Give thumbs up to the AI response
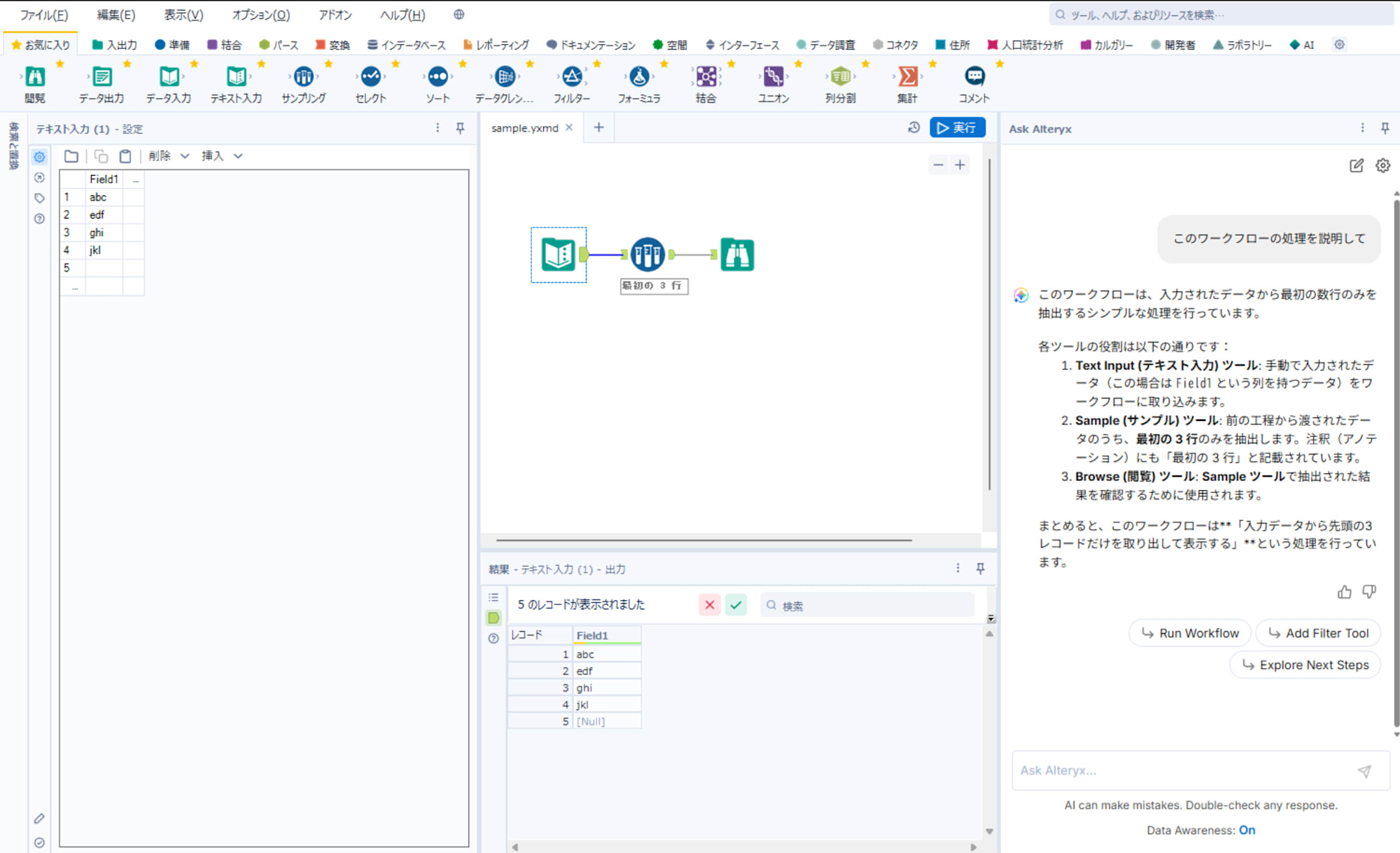1400x853 pixels. pyautogui.click(x=1344, y=592)
